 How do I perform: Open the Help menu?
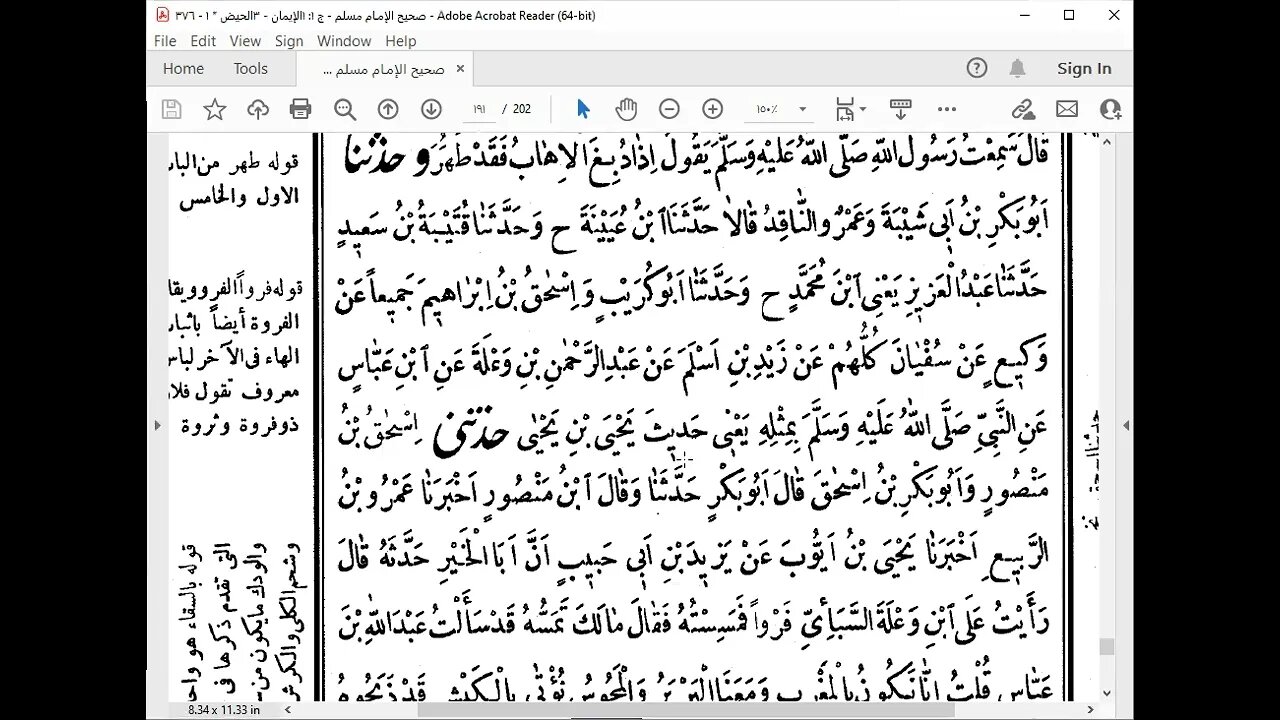pyautogui.click(x=400, y=41)
